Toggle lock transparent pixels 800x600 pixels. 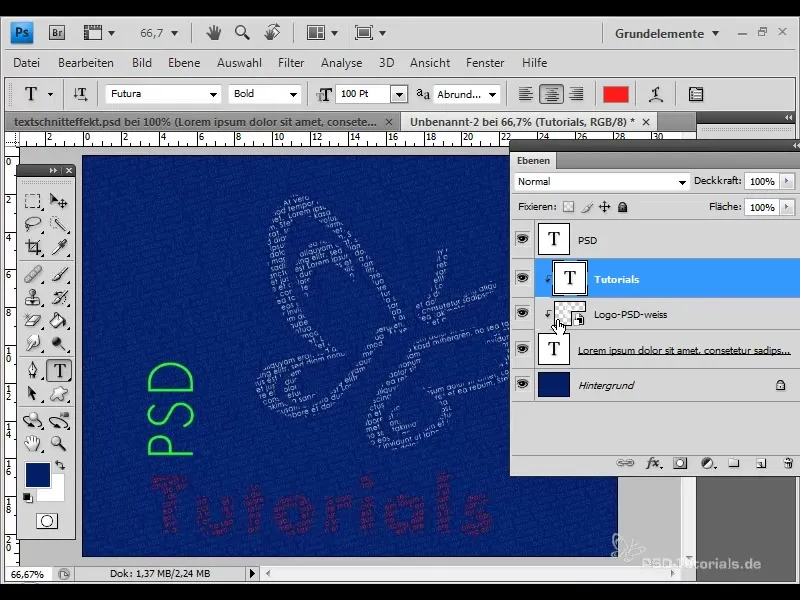tap(568, 207)
